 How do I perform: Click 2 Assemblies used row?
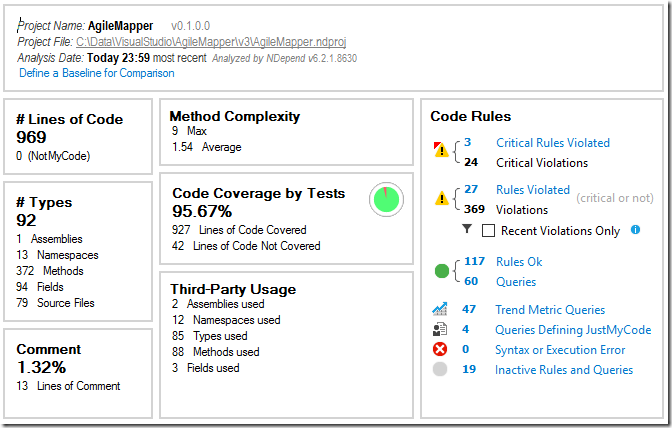click(218, 304)
